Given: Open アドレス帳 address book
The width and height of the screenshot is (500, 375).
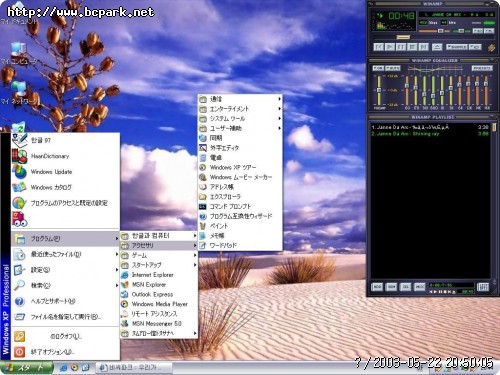Looking at the screenshot, I should [240, 187].
